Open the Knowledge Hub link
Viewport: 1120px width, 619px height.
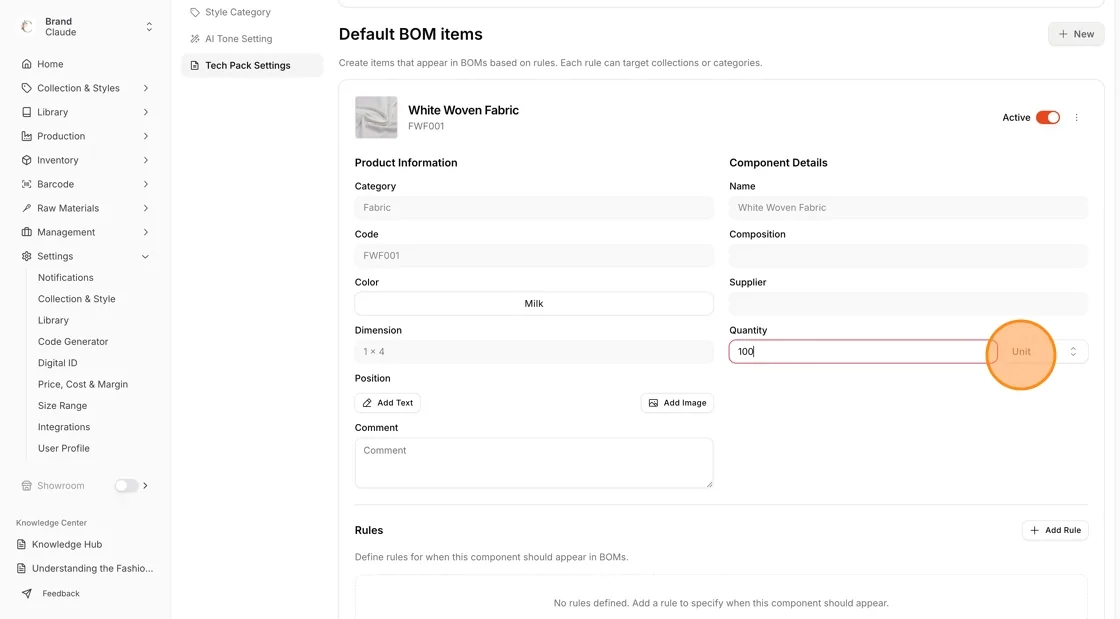tap(66, 544)
